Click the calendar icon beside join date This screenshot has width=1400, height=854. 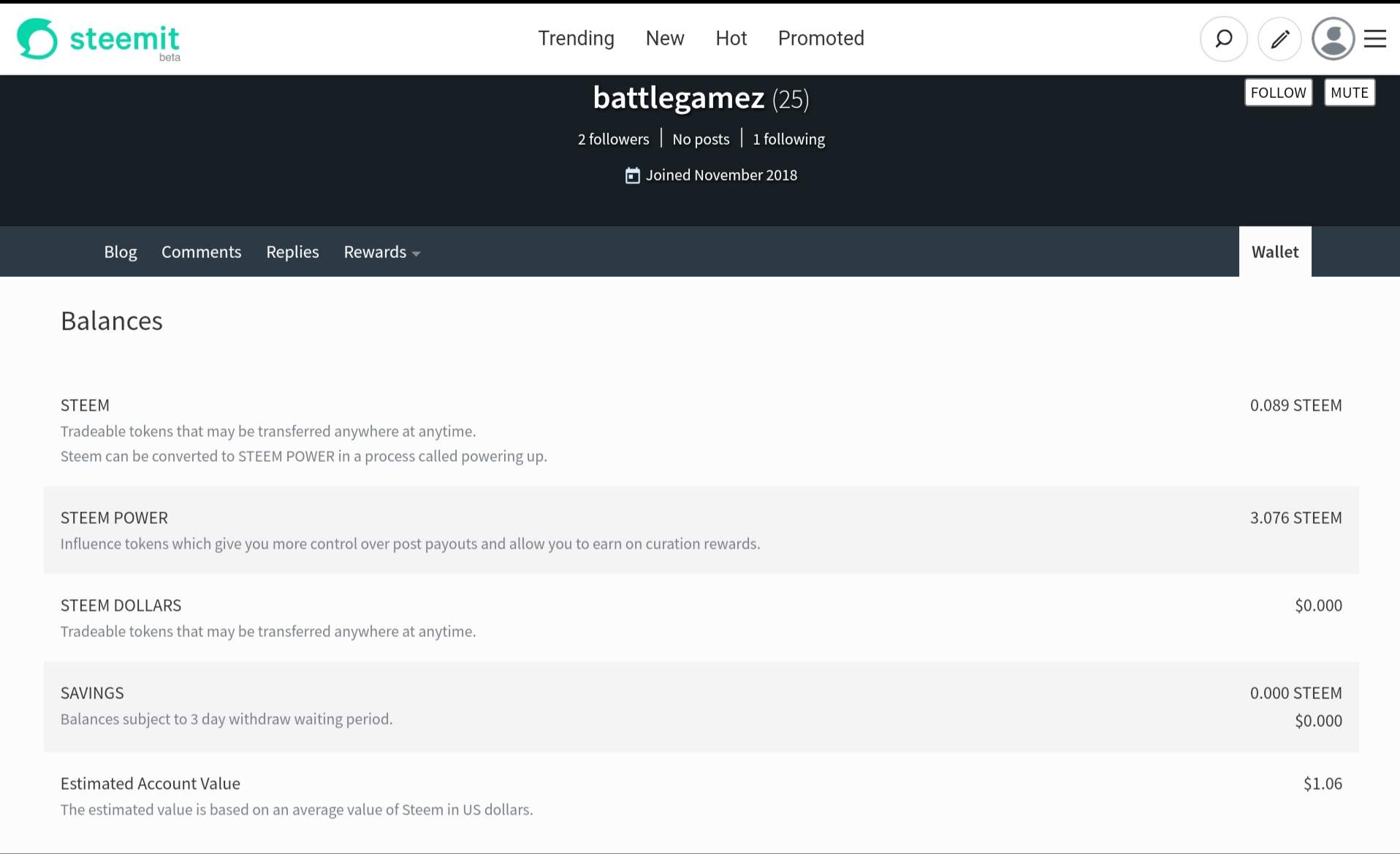pos(632,175)
